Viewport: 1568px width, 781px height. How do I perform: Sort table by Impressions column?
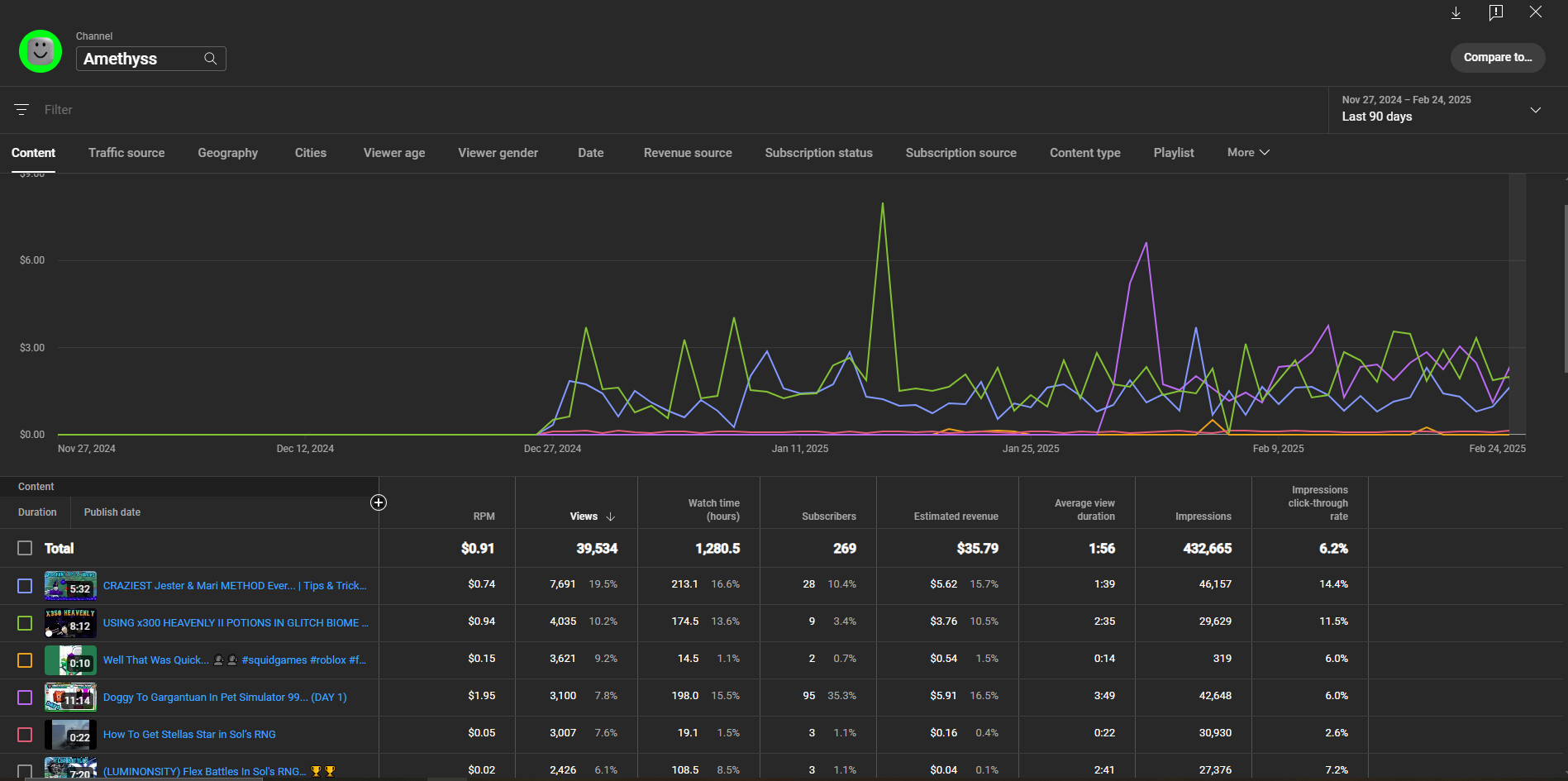point(1203,517)
